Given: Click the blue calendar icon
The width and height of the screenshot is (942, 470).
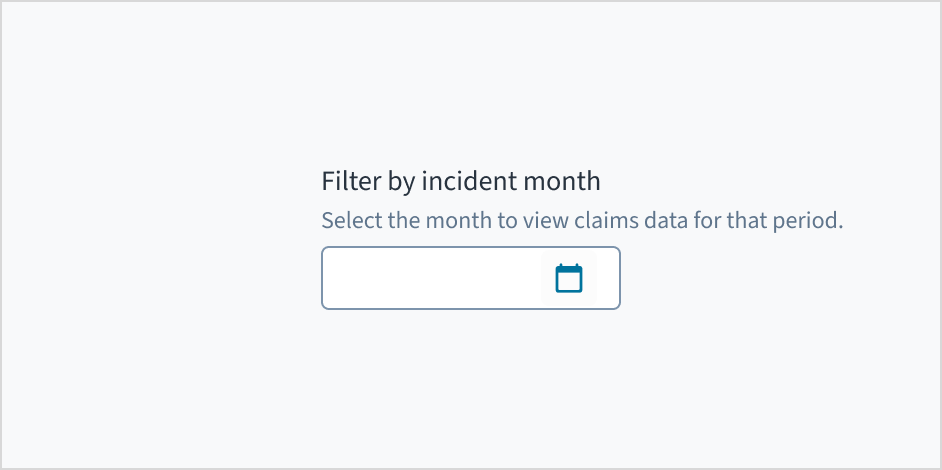Looking at the screenshot, I should [569, 278].
